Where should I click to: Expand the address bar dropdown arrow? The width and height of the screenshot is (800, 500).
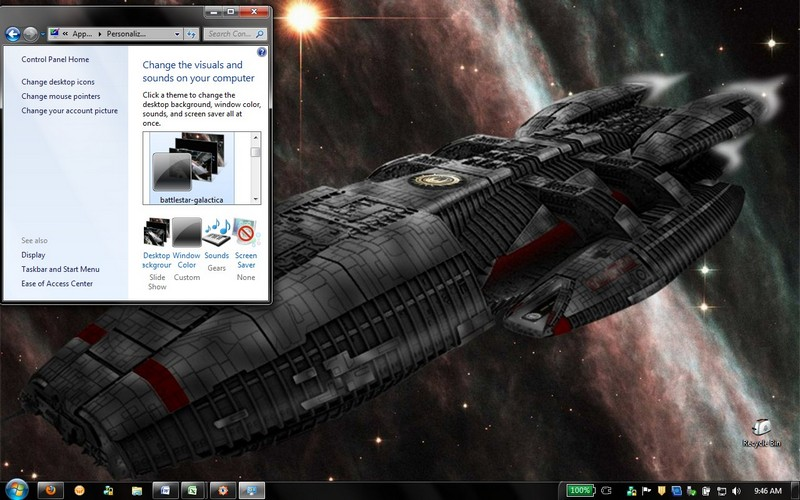pos(177,34)
